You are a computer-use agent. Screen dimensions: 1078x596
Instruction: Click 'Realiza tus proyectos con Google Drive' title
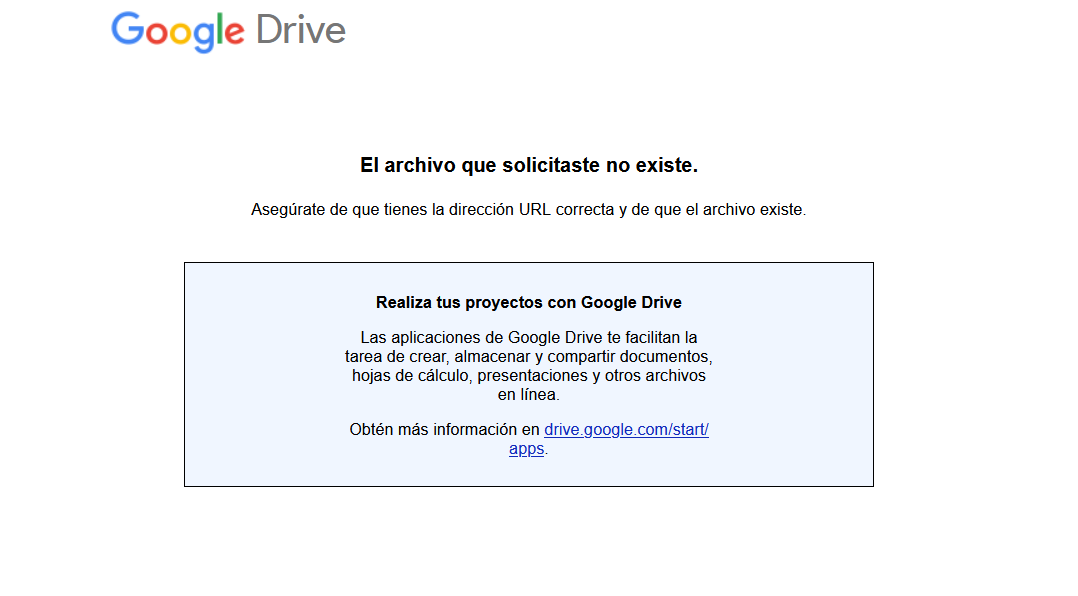528,302
